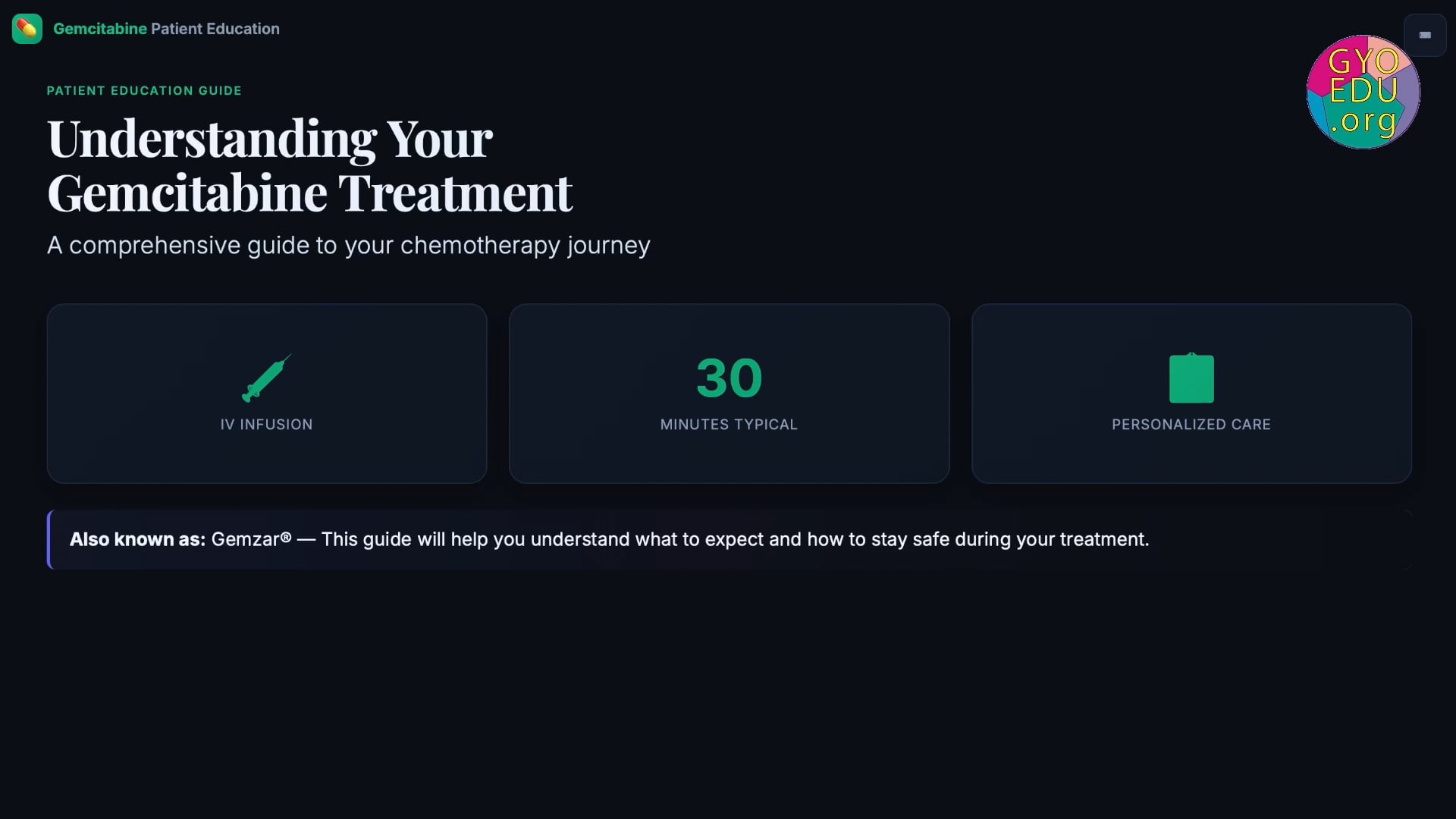Click the green '30' number
This screenshot has height=819, width=1456.
point(729,378)
